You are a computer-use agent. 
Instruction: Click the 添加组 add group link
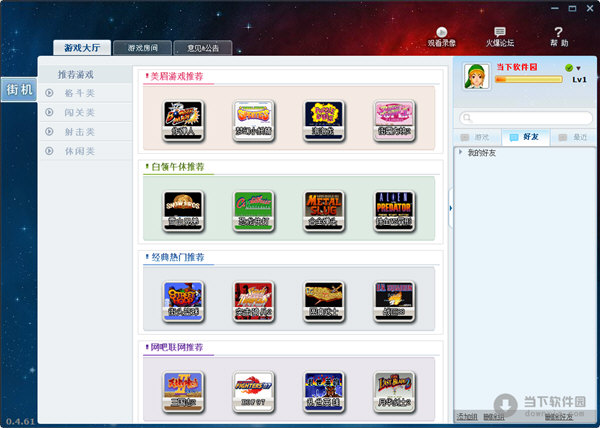(467, 417)
